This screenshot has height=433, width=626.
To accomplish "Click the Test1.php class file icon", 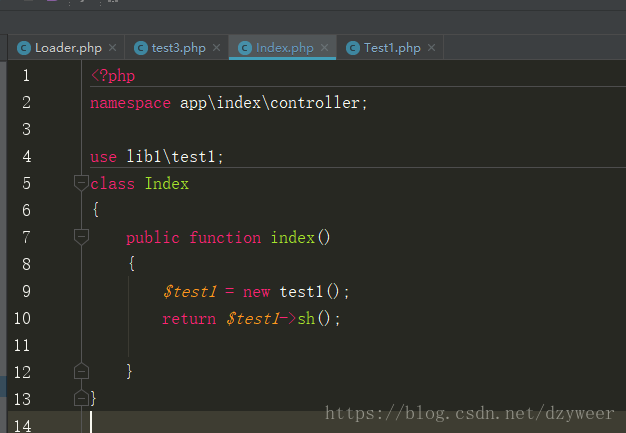I will [x=353, y=48].
